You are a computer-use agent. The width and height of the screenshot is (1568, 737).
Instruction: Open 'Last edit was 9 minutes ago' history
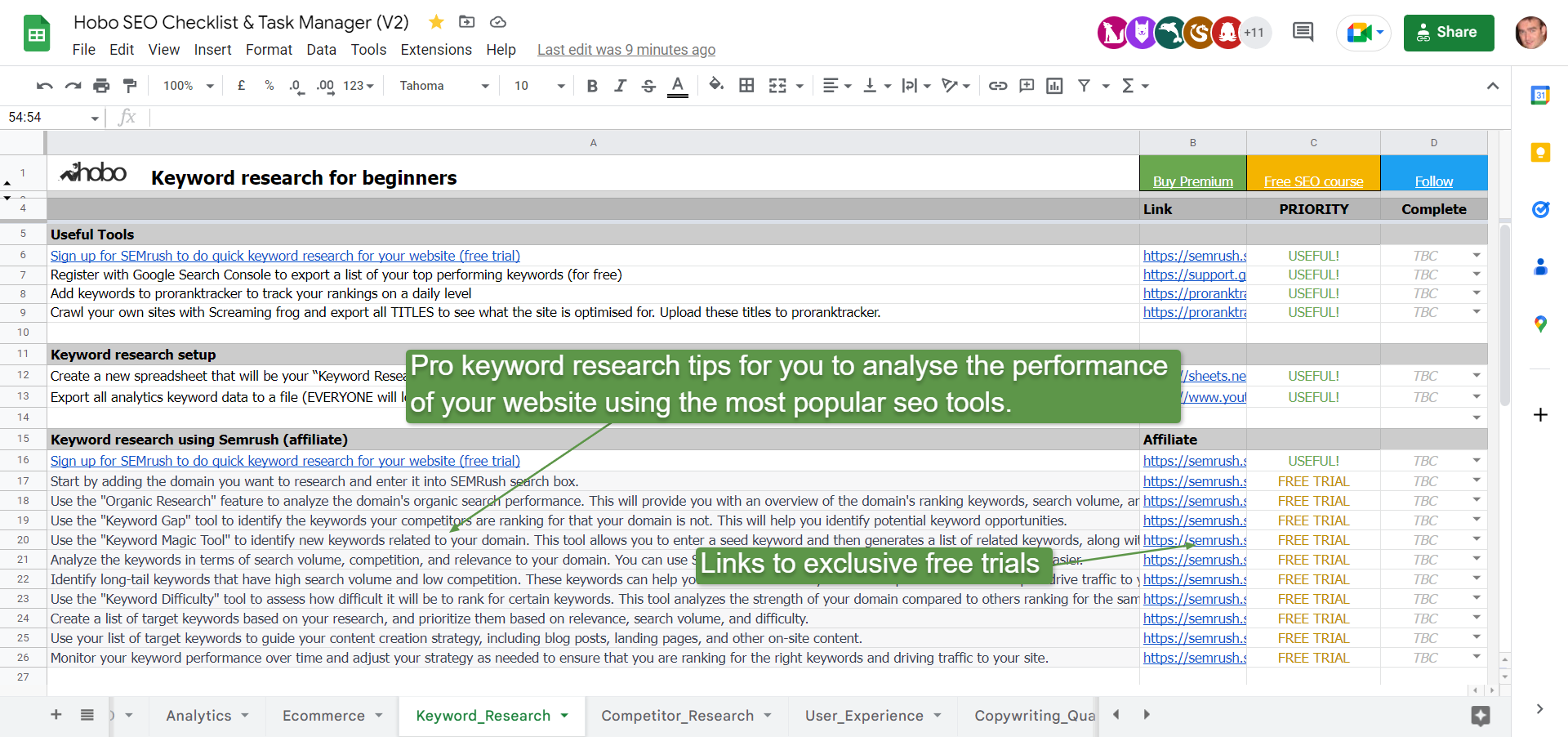click(x=626, y=50)
